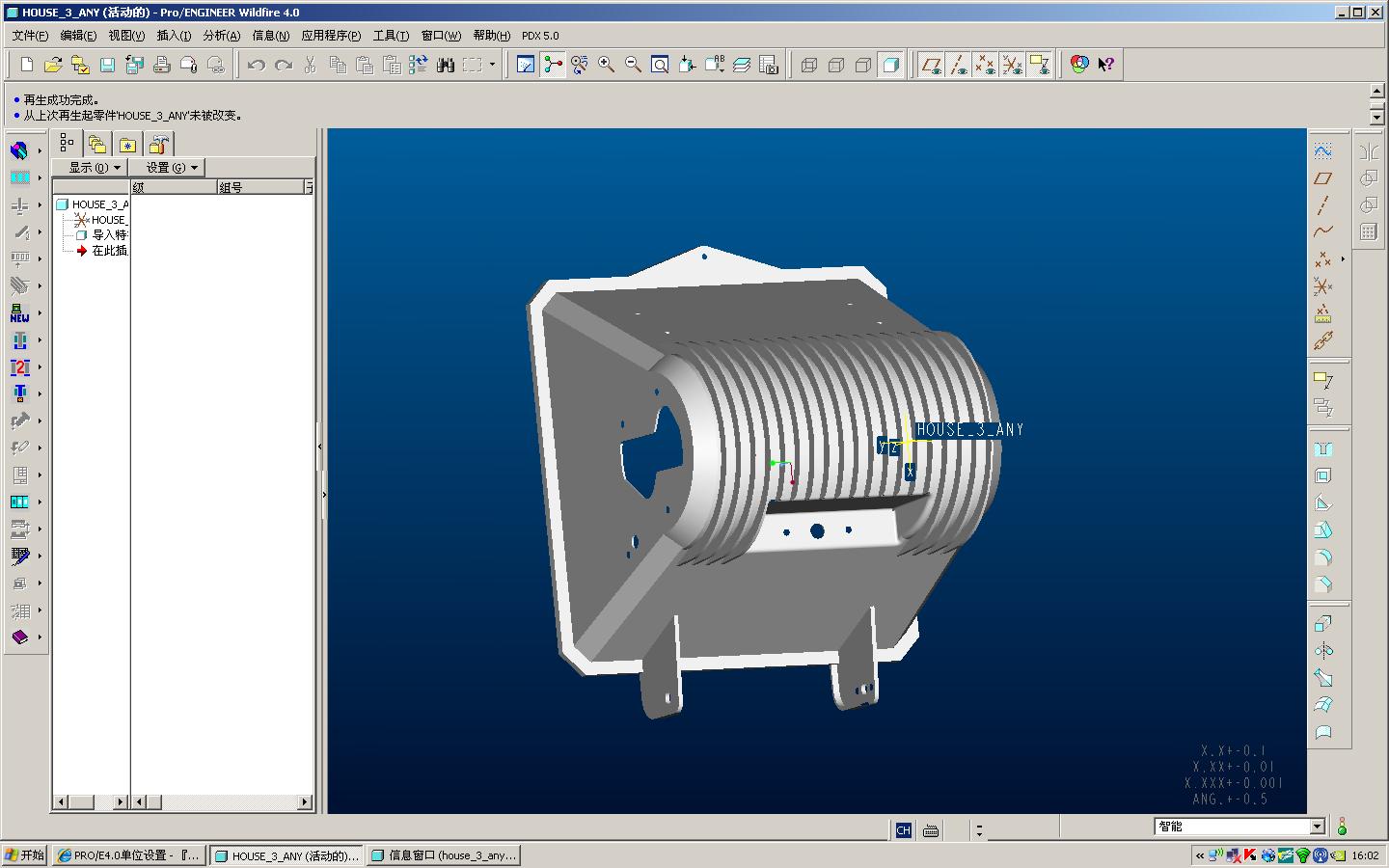Switch to no hidden display mode
Screen dimensions: 1389x868
pos(863,65)
